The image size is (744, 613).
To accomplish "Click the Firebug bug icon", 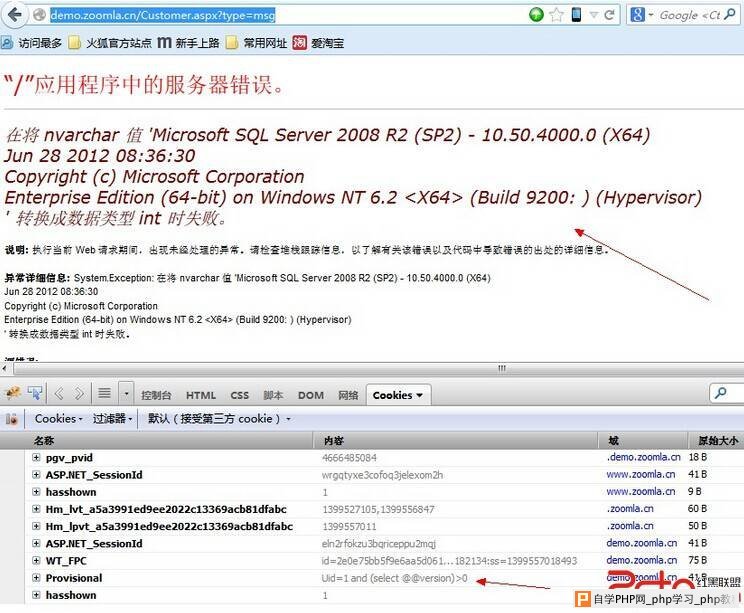I will click(13, 393).
